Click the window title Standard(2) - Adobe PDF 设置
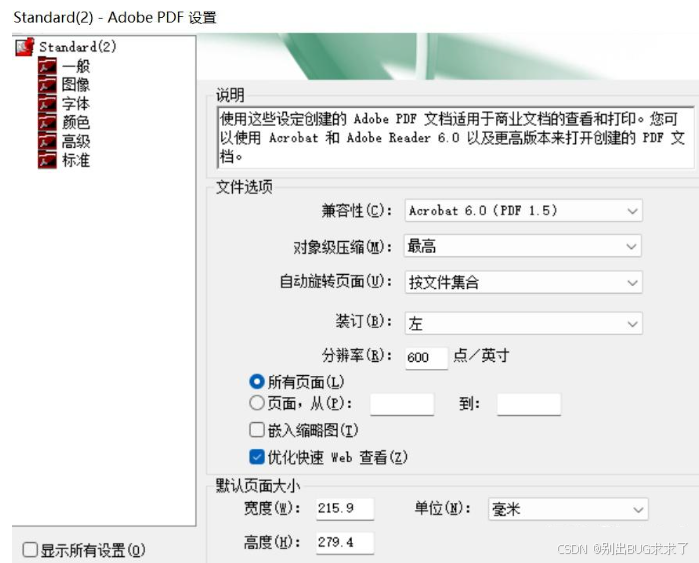Image resolution: width=699 pixels, height=563 pixels. coord(115,17)
